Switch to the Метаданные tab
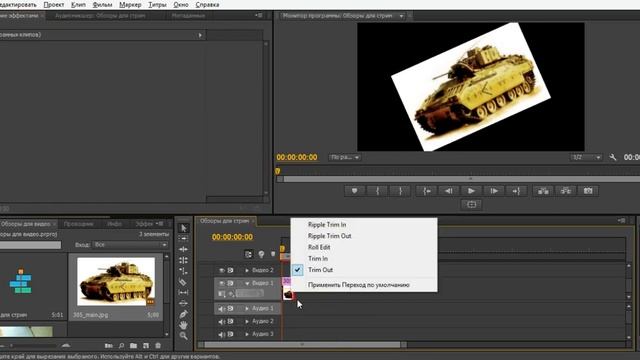The height and width of the screenshot is (360, 640). [188, 16]
